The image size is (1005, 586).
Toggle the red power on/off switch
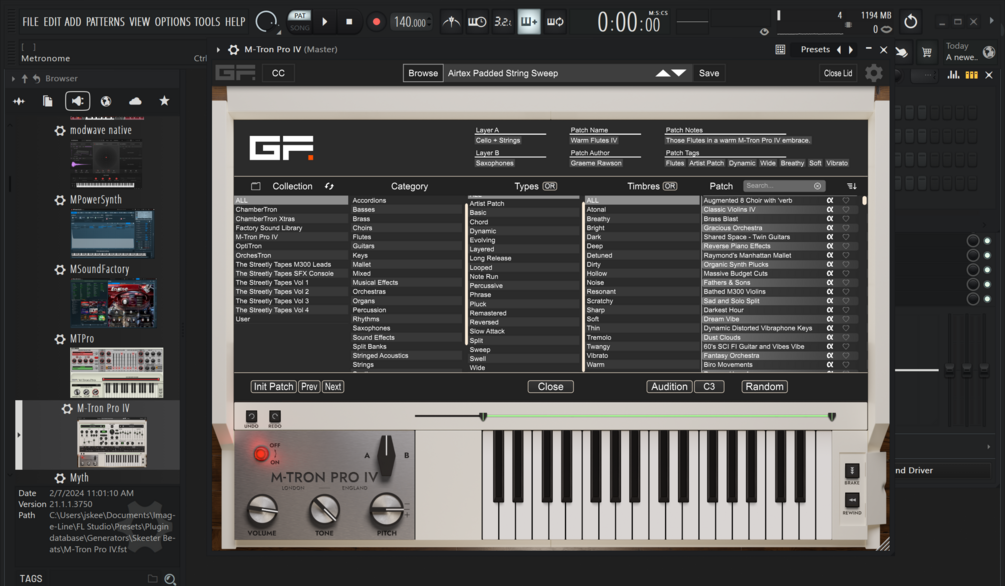(x=260, y=454)
